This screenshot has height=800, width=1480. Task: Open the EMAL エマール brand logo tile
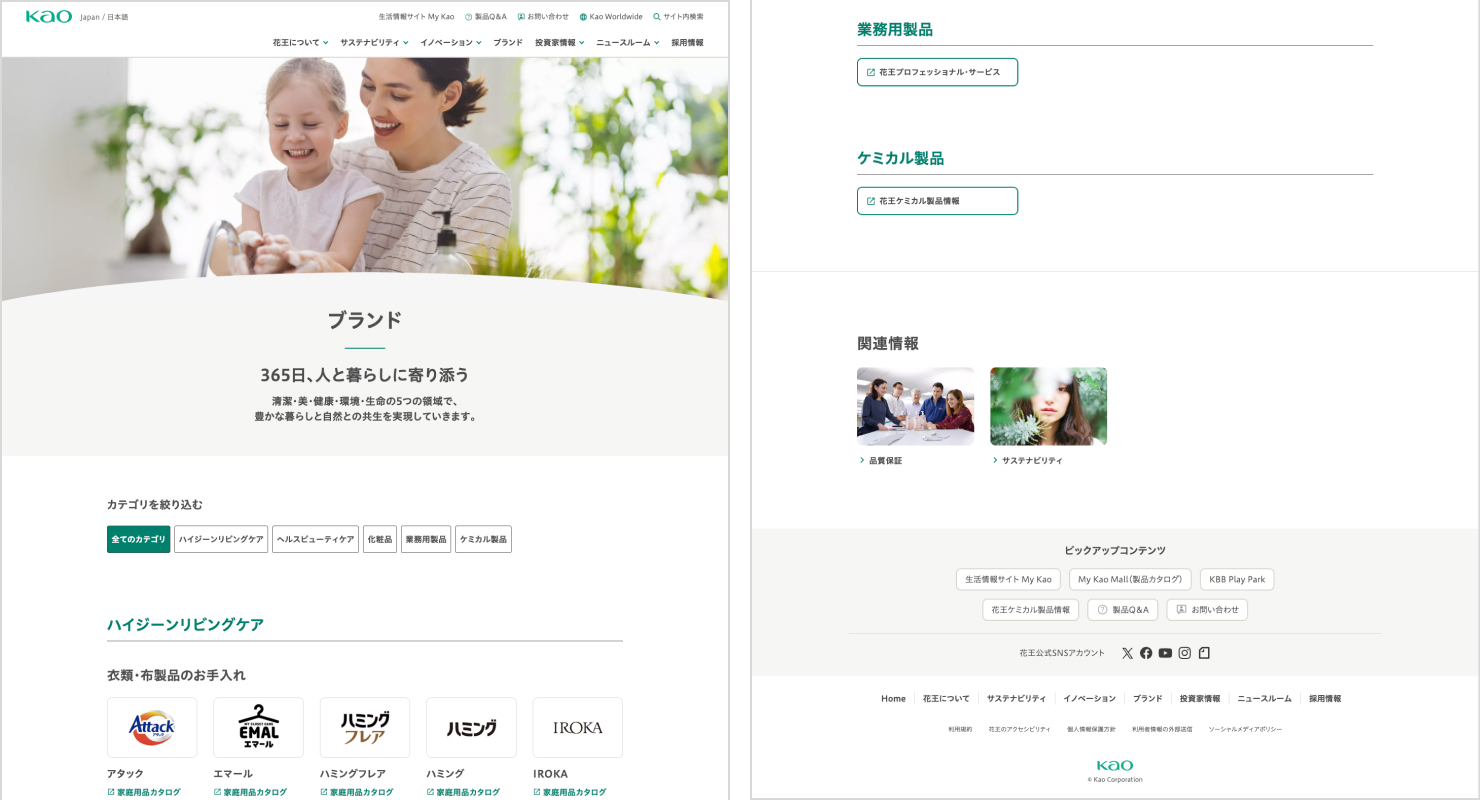tap(258, 727)
